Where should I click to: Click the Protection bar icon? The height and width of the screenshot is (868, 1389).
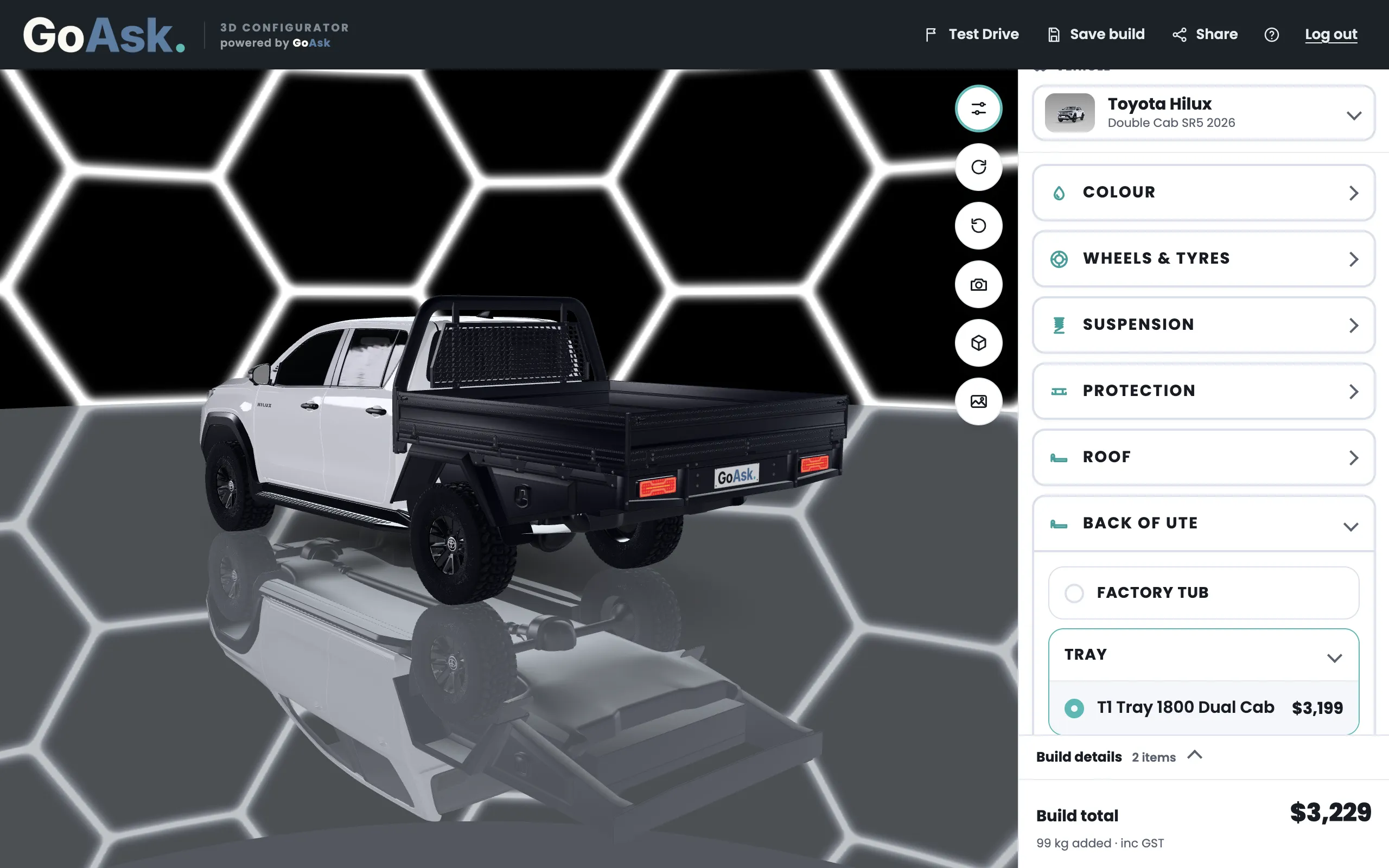click(x=1059, y=392)
